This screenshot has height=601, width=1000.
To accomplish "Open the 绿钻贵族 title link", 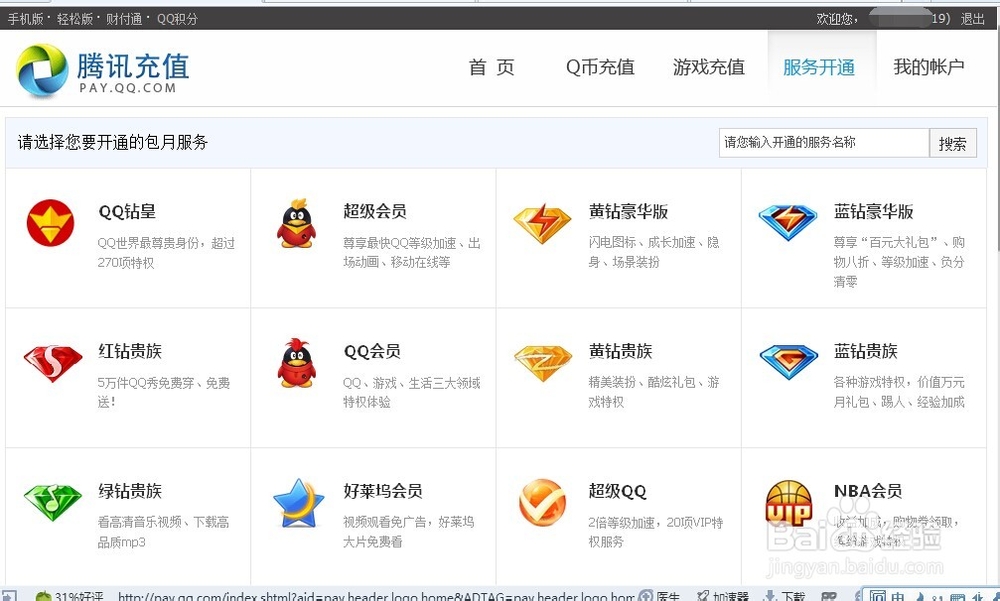I will coord(130,491).
